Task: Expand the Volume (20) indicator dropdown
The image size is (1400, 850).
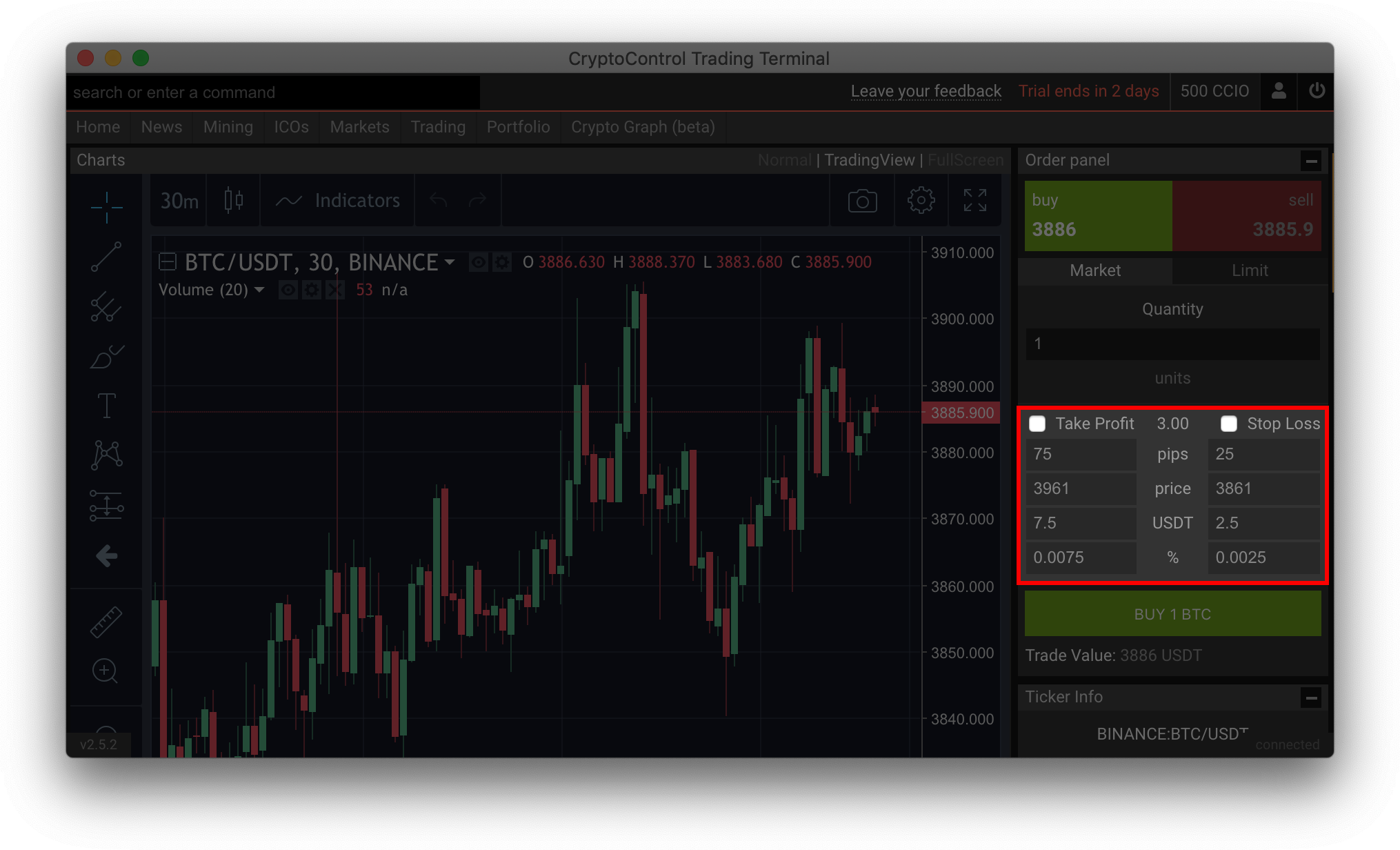Action: tap(259, 290)
